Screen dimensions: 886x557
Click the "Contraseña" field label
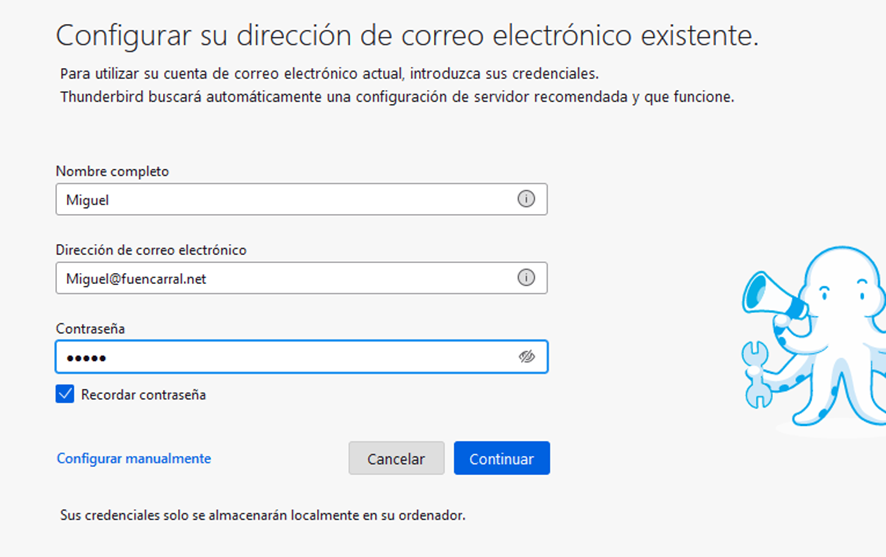pyautogui.click(x=90, y=328)
